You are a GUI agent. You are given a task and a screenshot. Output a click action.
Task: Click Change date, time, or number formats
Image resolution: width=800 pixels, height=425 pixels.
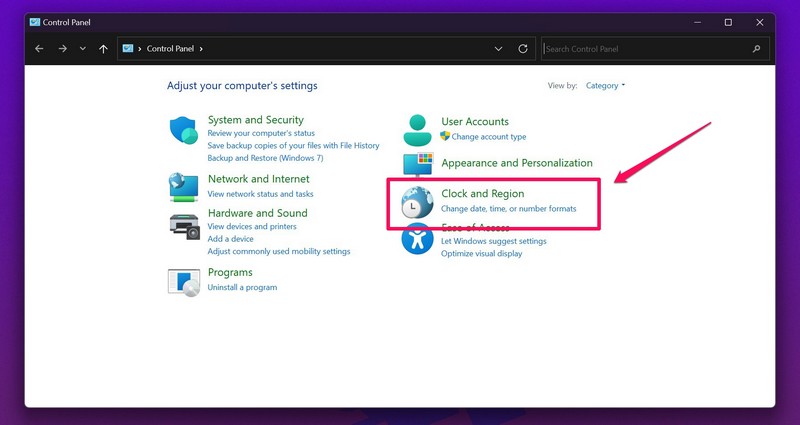click(508, 209)
